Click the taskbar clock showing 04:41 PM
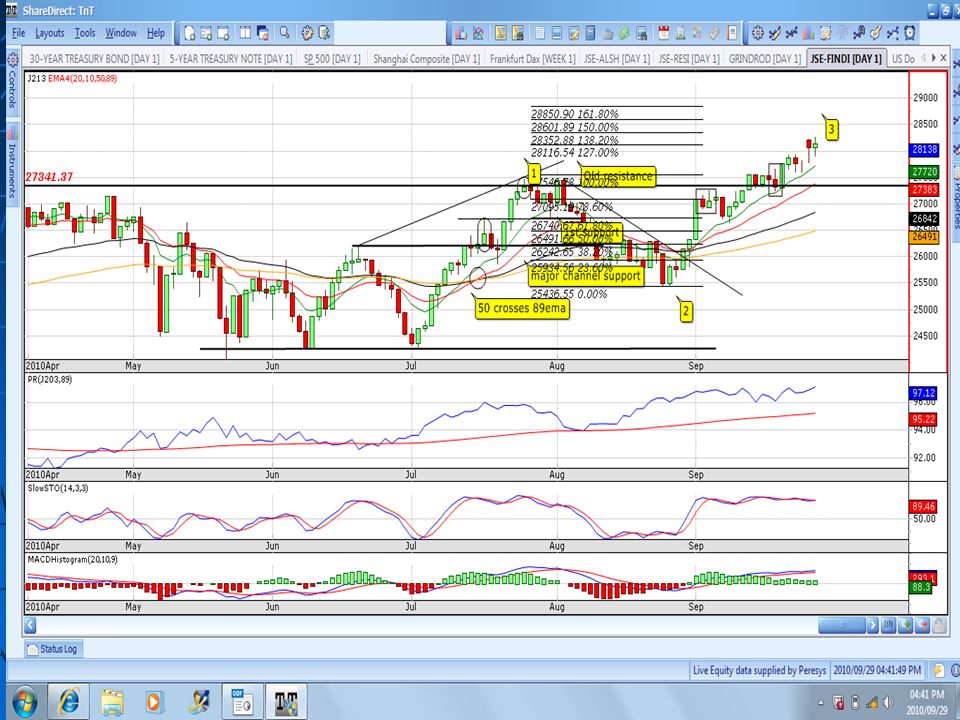 point(927,702)
